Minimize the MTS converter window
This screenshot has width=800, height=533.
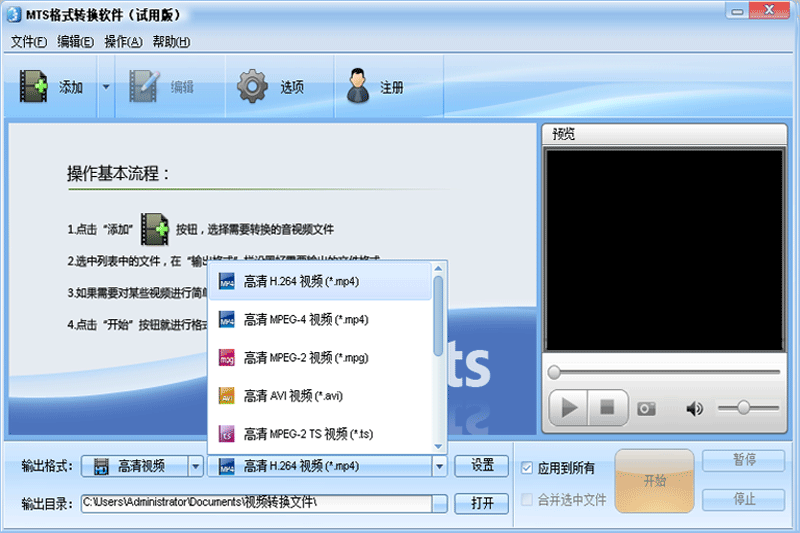point(737,11)
